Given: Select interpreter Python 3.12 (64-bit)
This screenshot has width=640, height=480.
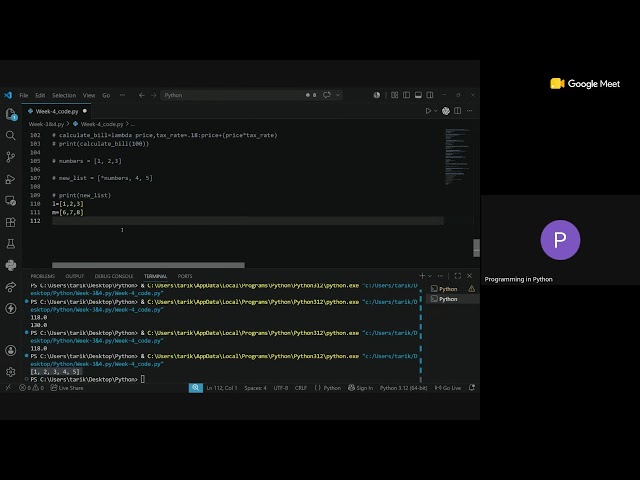Looking at the screenshot, I should click(403, 388).
